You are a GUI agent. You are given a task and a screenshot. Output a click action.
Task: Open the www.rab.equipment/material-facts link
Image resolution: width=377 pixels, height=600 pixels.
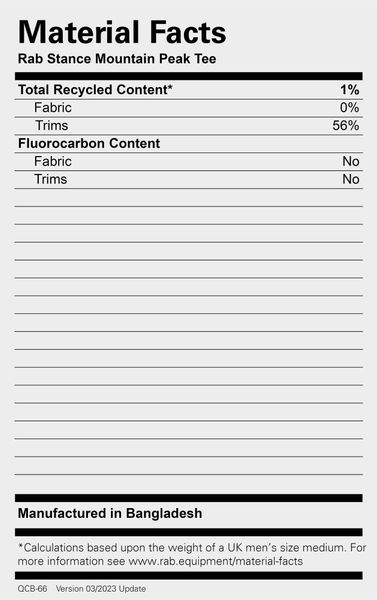pyautogui.click(x=215, y=561)
